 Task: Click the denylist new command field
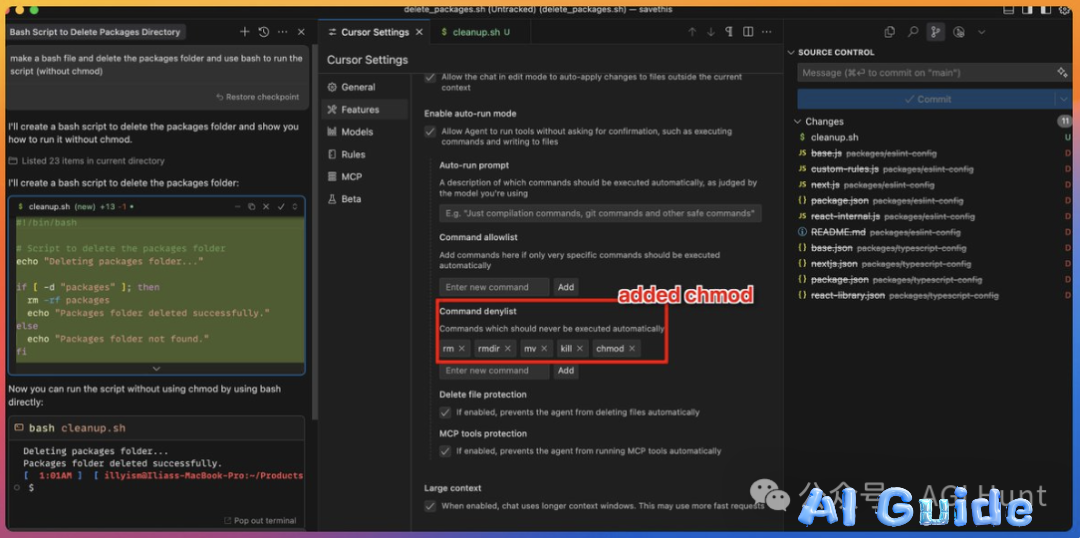point(494,371)
